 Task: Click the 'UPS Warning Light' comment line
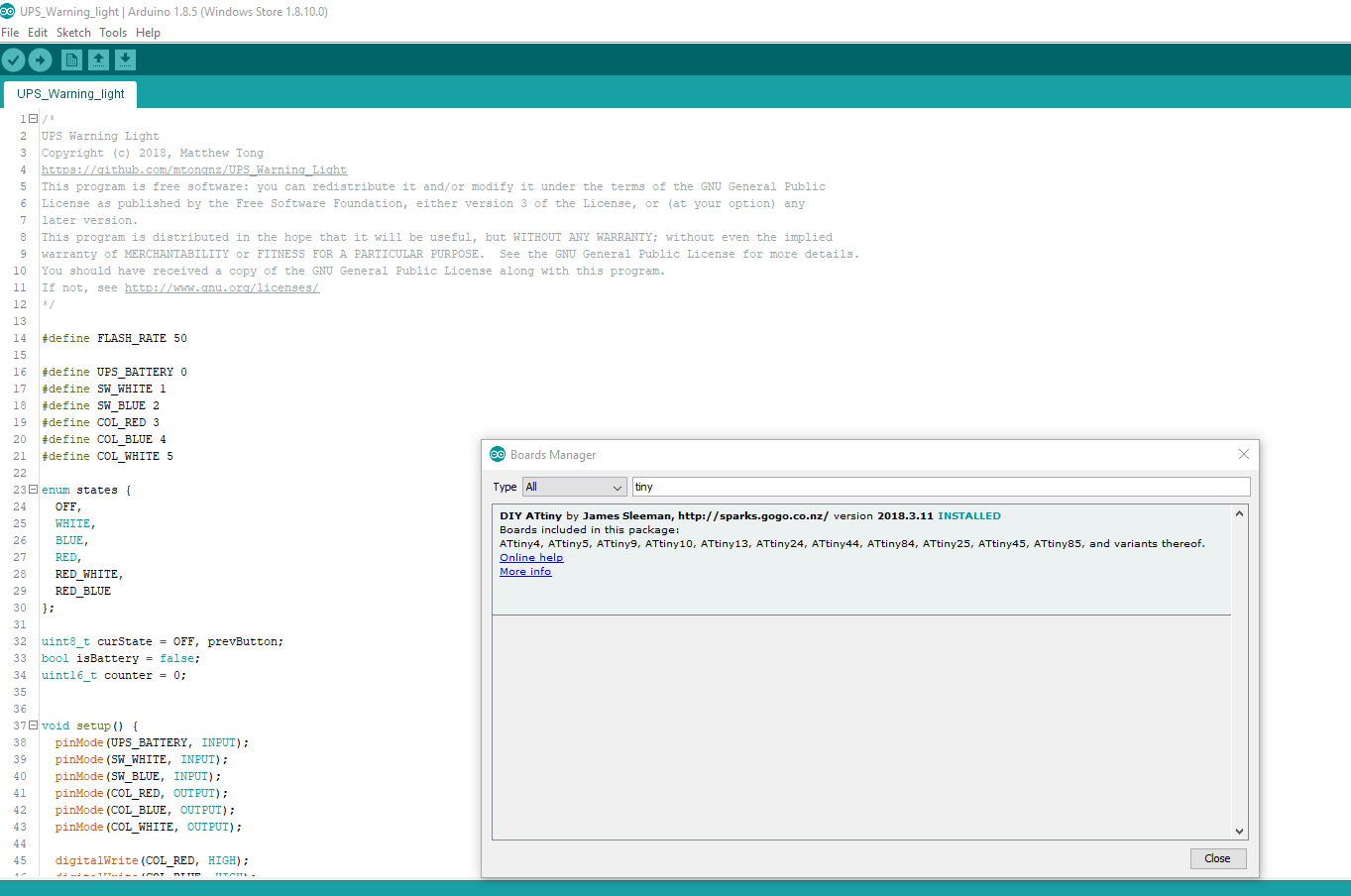(x=100, y=136)
